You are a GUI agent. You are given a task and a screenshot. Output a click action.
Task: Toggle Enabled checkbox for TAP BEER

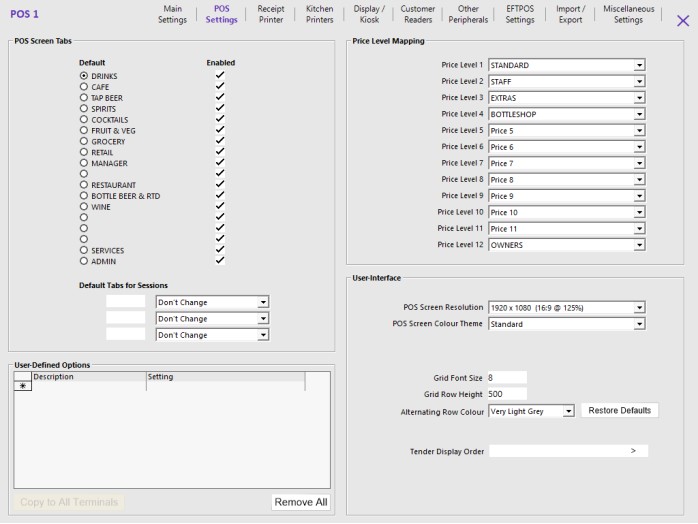220,97
